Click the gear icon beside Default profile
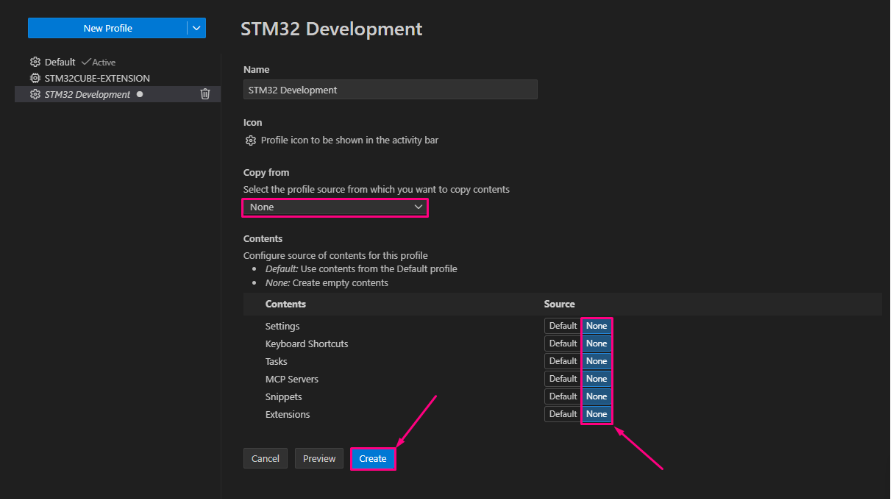Image resolution: width=891 pixels, height=499 pixels. pyautogui.click(x=35, y=62)
